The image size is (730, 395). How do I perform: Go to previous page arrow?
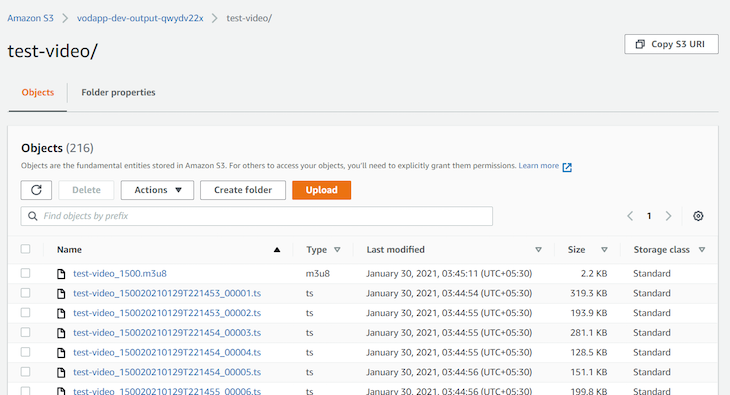[x=630, y=216]
